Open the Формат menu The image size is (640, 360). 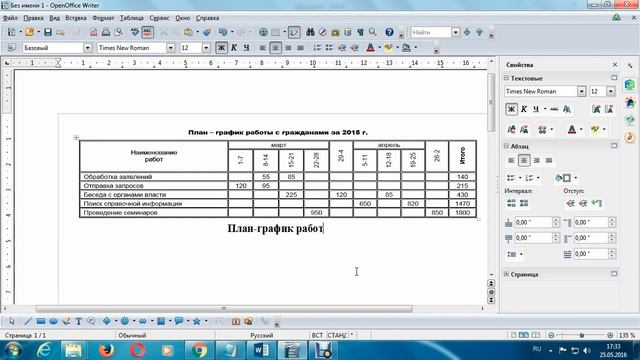[x=103, y=18]
